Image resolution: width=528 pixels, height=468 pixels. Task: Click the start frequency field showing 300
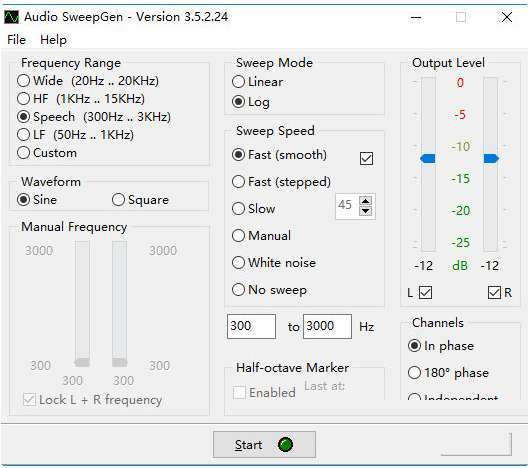point(251,326)
